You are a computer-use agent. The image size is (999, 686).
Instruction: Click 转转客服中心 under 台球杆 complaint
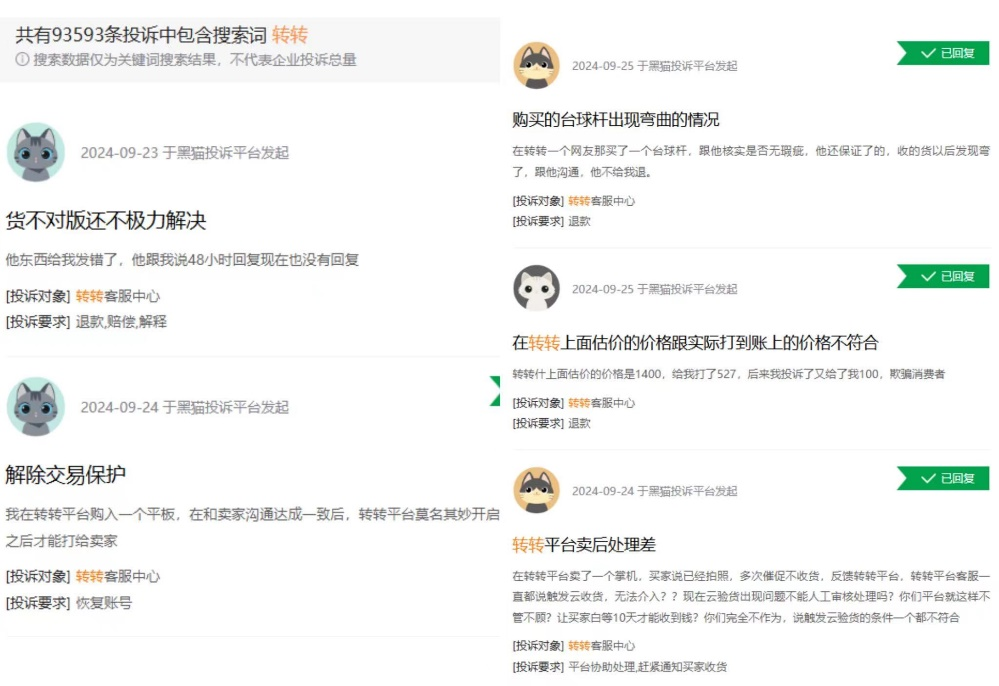pos(601,201)
